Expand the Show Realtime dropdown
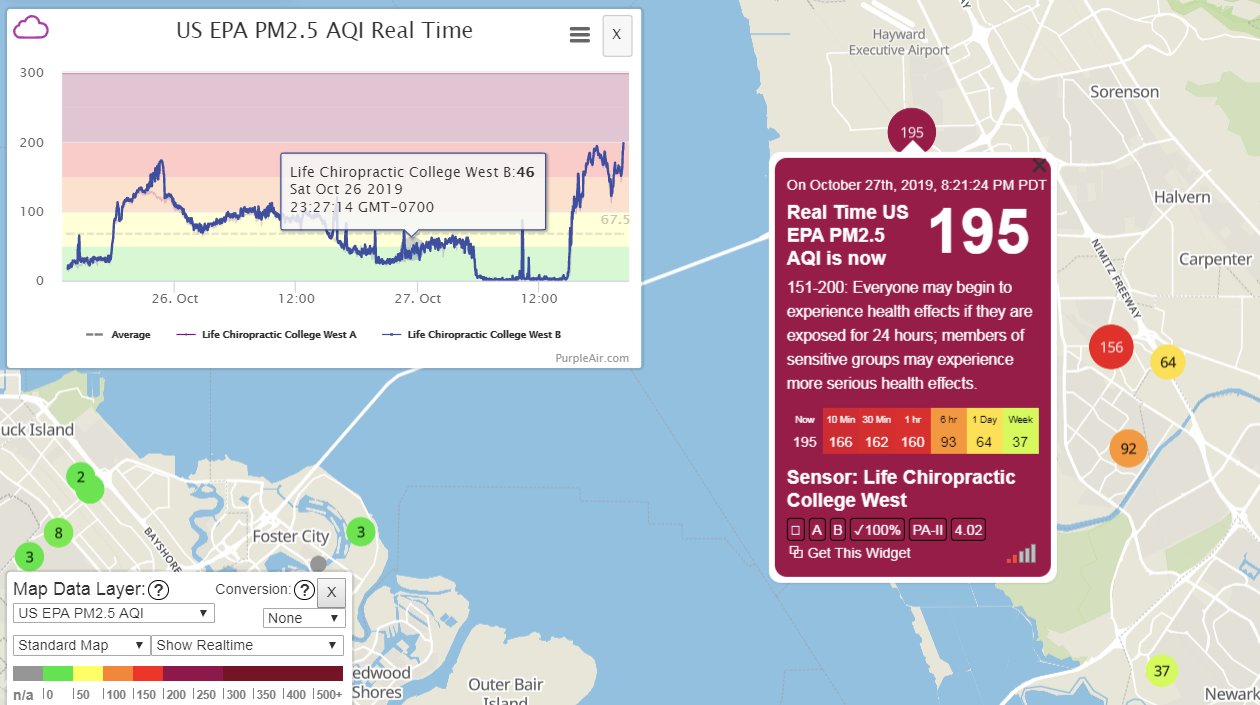This screenshot has height=705, width=1260. [x=247, y=645]
